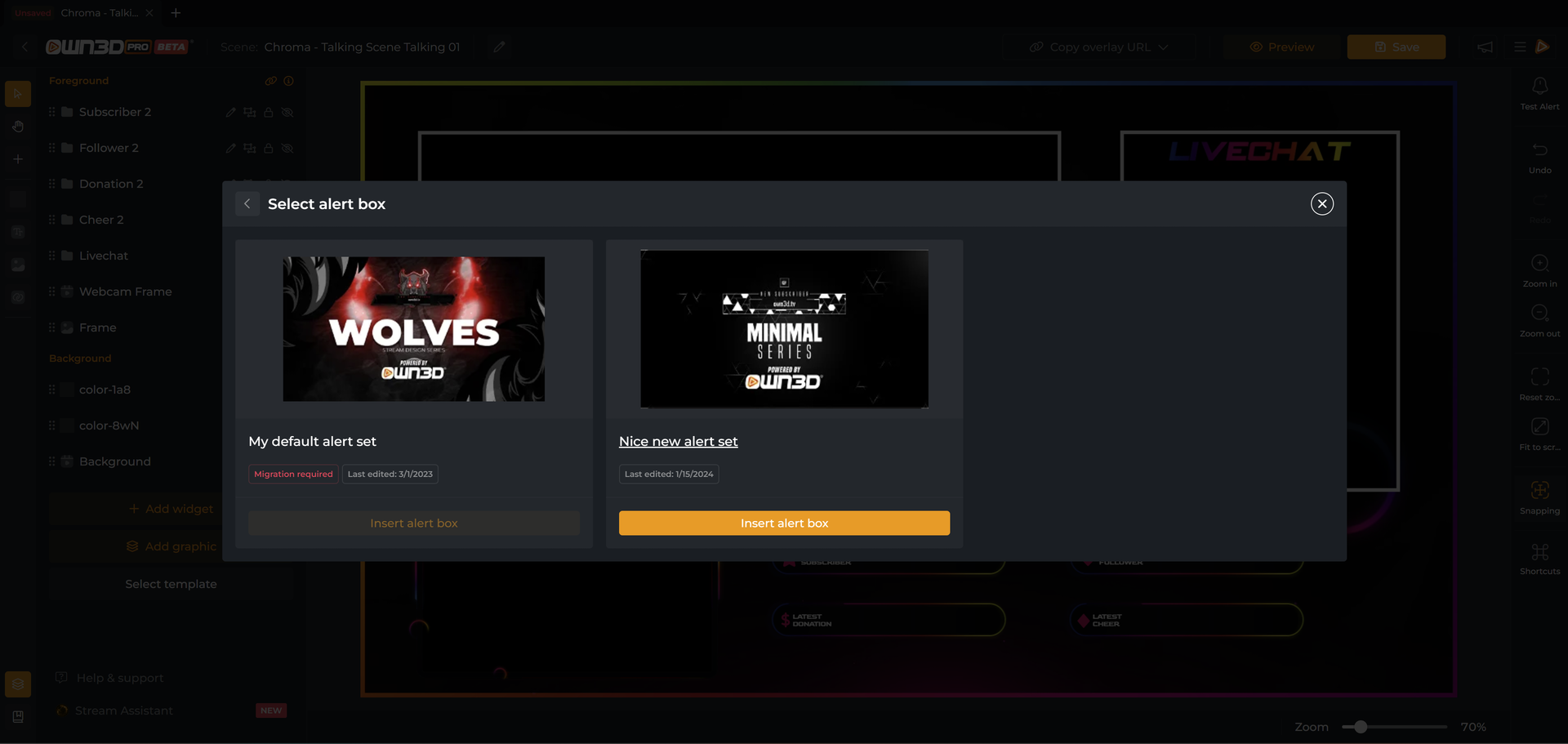
Task: Click the color-1a8 color swatch
Action: (67, 390)
